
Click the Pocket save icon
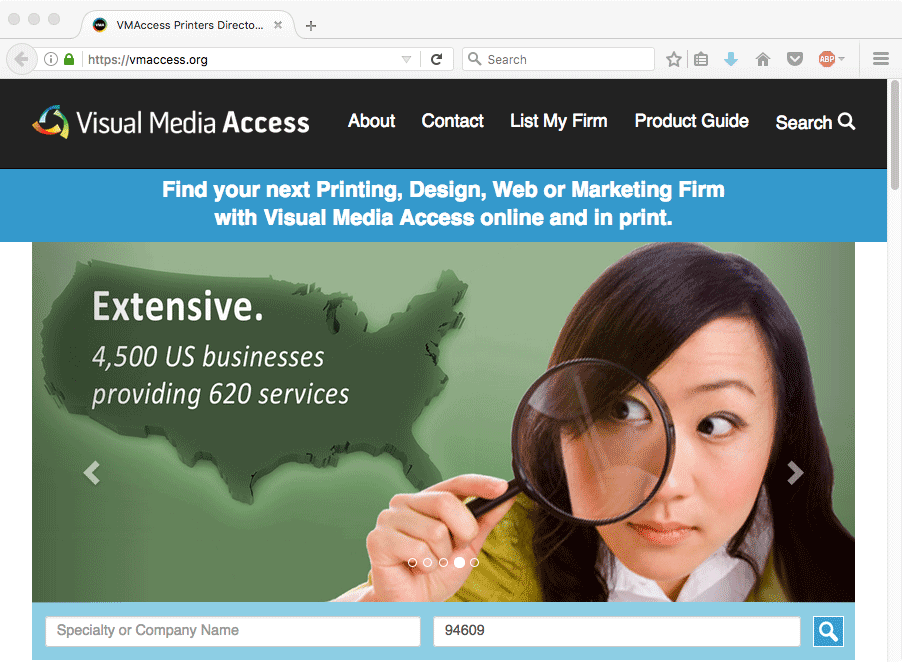click(x=794, y=59)
